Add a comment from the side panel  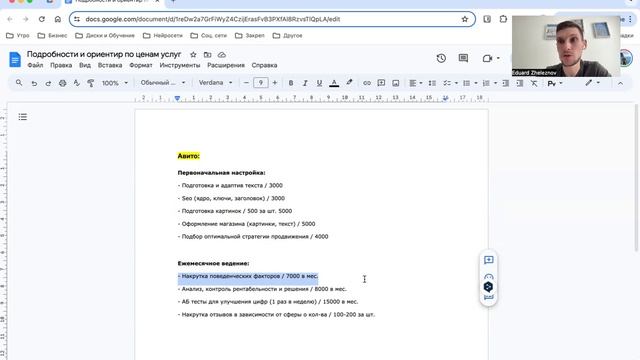click(x=489, y=260)
